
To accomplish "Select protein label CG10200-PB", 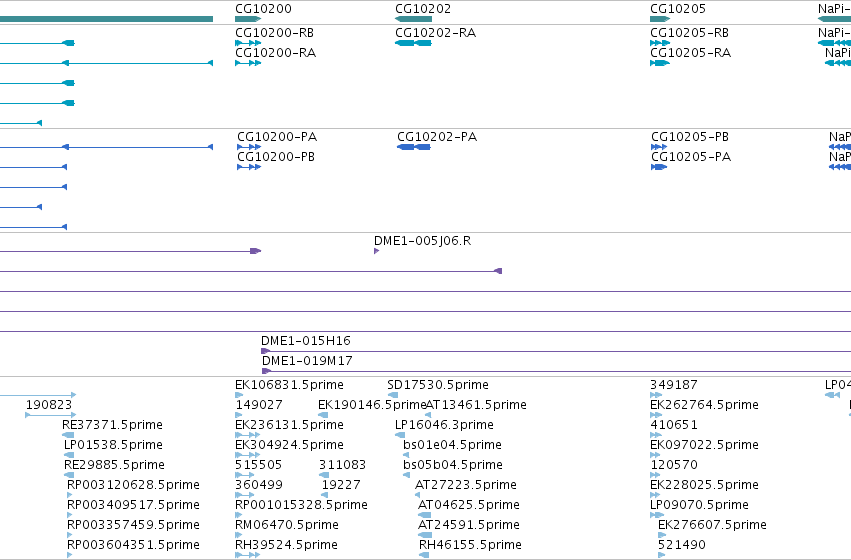I will coord(276,157).
